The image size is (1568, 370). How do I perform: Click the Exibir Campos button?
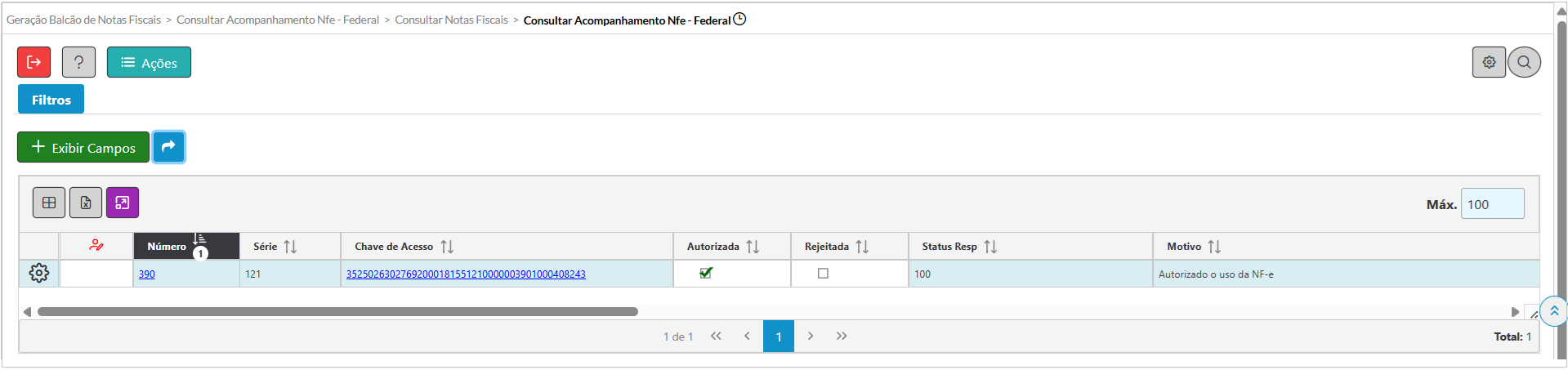[83, 147]
